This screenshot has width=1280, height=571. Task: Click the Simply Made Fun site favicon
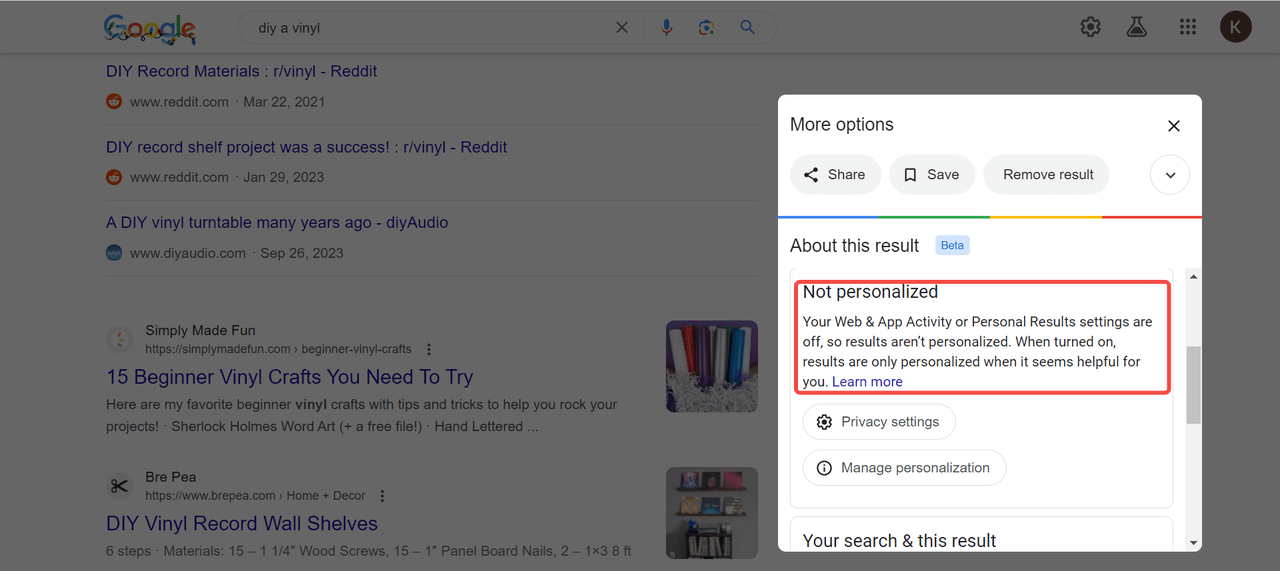tap(120, 340)
